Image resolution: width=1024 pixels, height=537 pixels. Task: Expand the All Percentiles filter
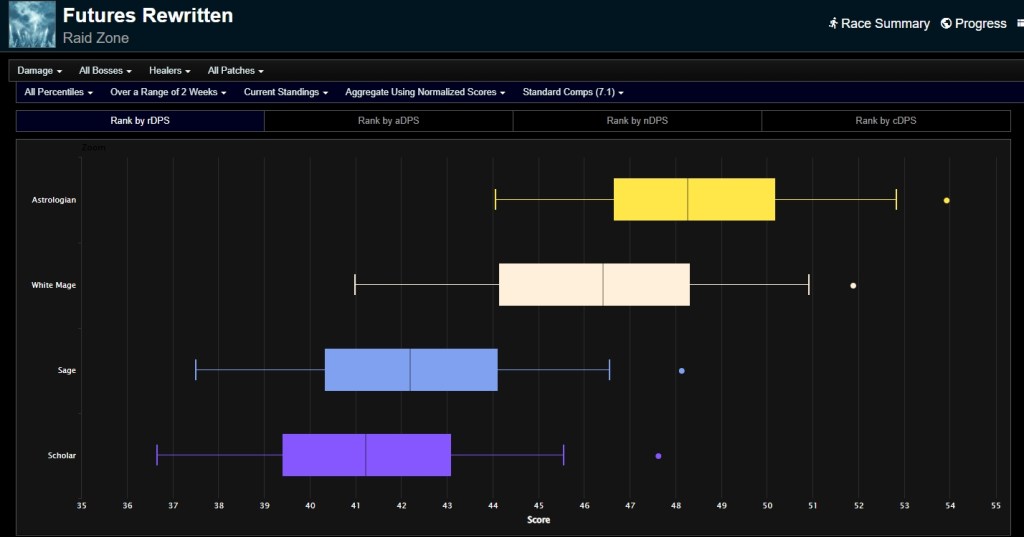point(59,92)
